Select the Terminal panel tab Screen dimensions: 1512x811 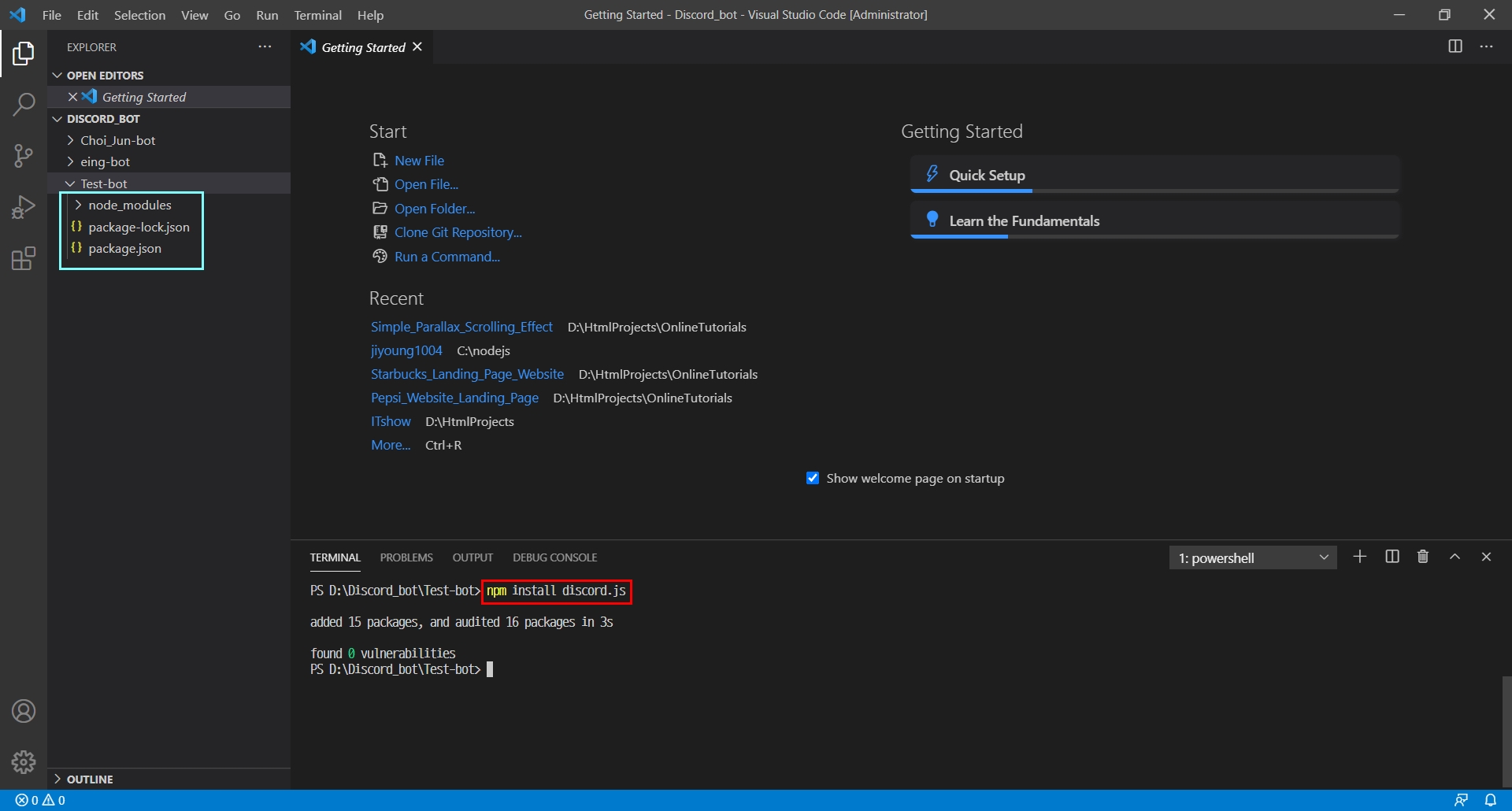pos(335,557)
